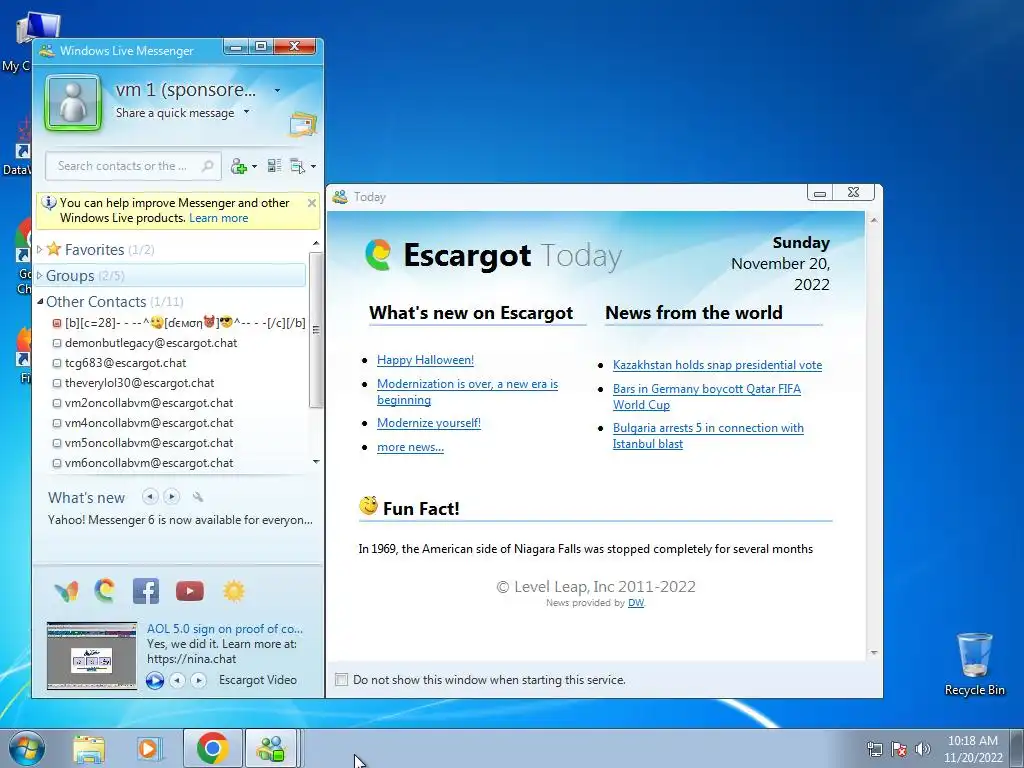Click the contact list scroll down arrow

[316, 462]
